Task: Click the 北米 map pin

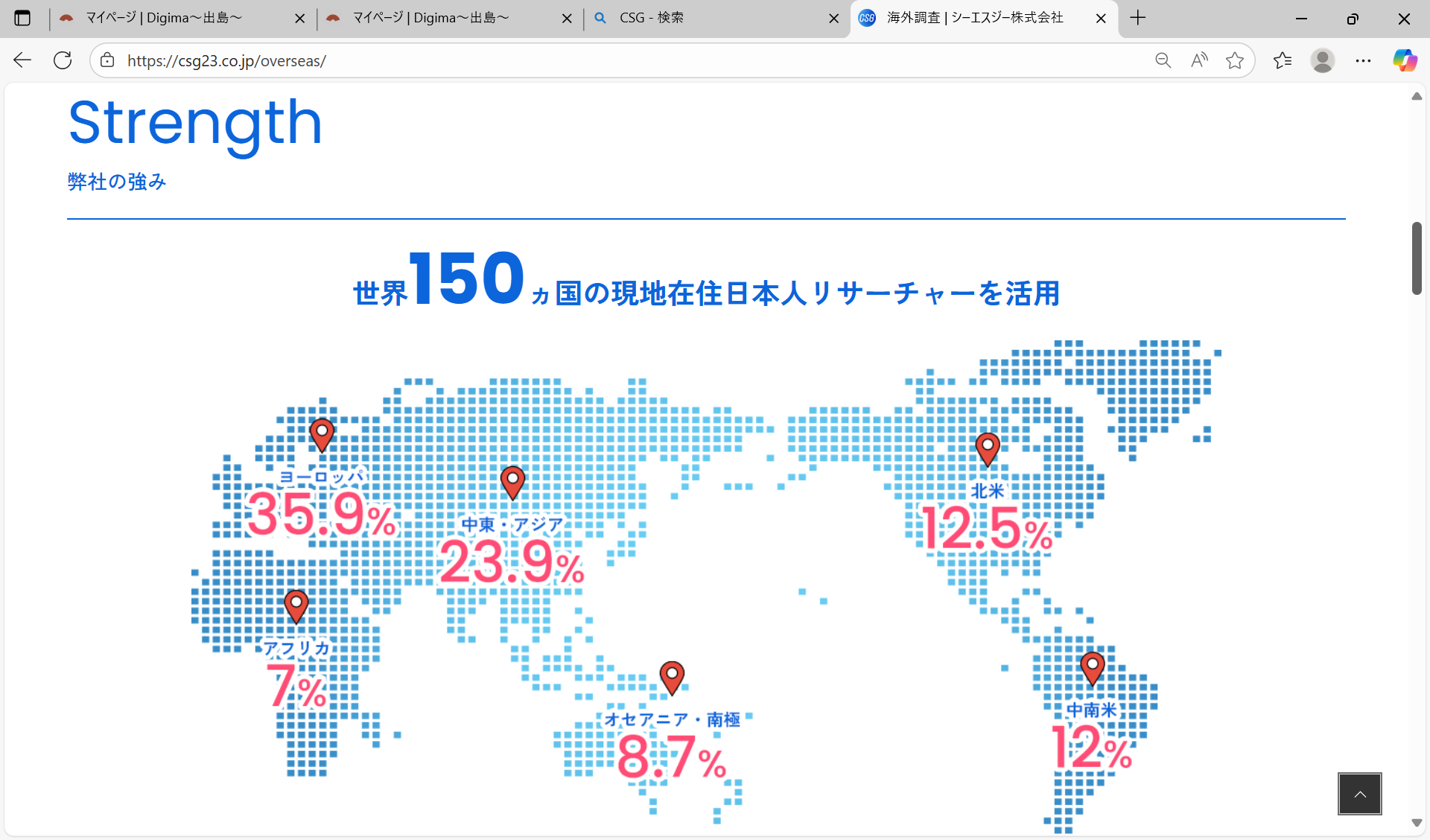Action: point(988,448)
